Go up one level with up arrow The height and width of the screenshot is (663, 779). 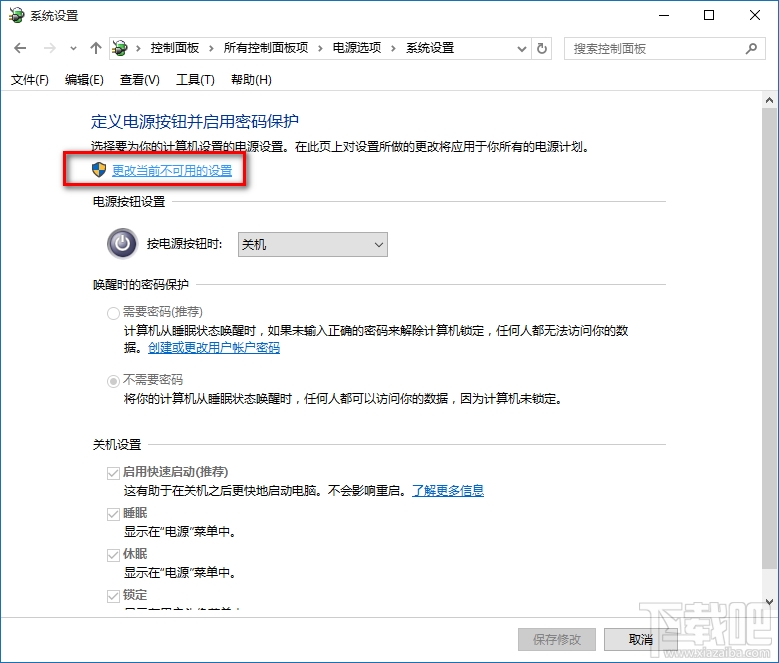(95, 48)
